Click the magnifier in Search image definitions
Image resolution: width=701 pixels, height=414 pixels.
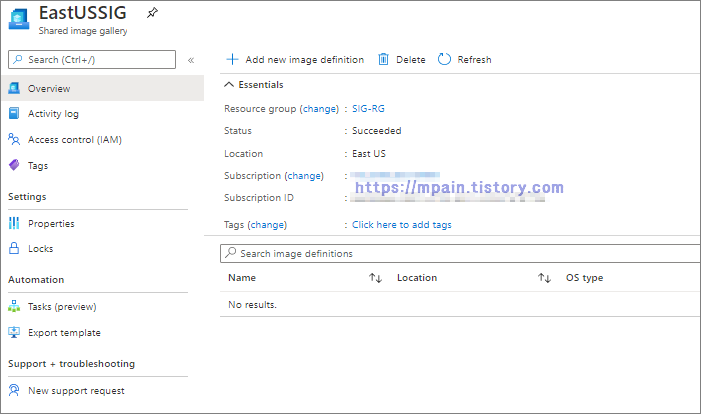231,253
